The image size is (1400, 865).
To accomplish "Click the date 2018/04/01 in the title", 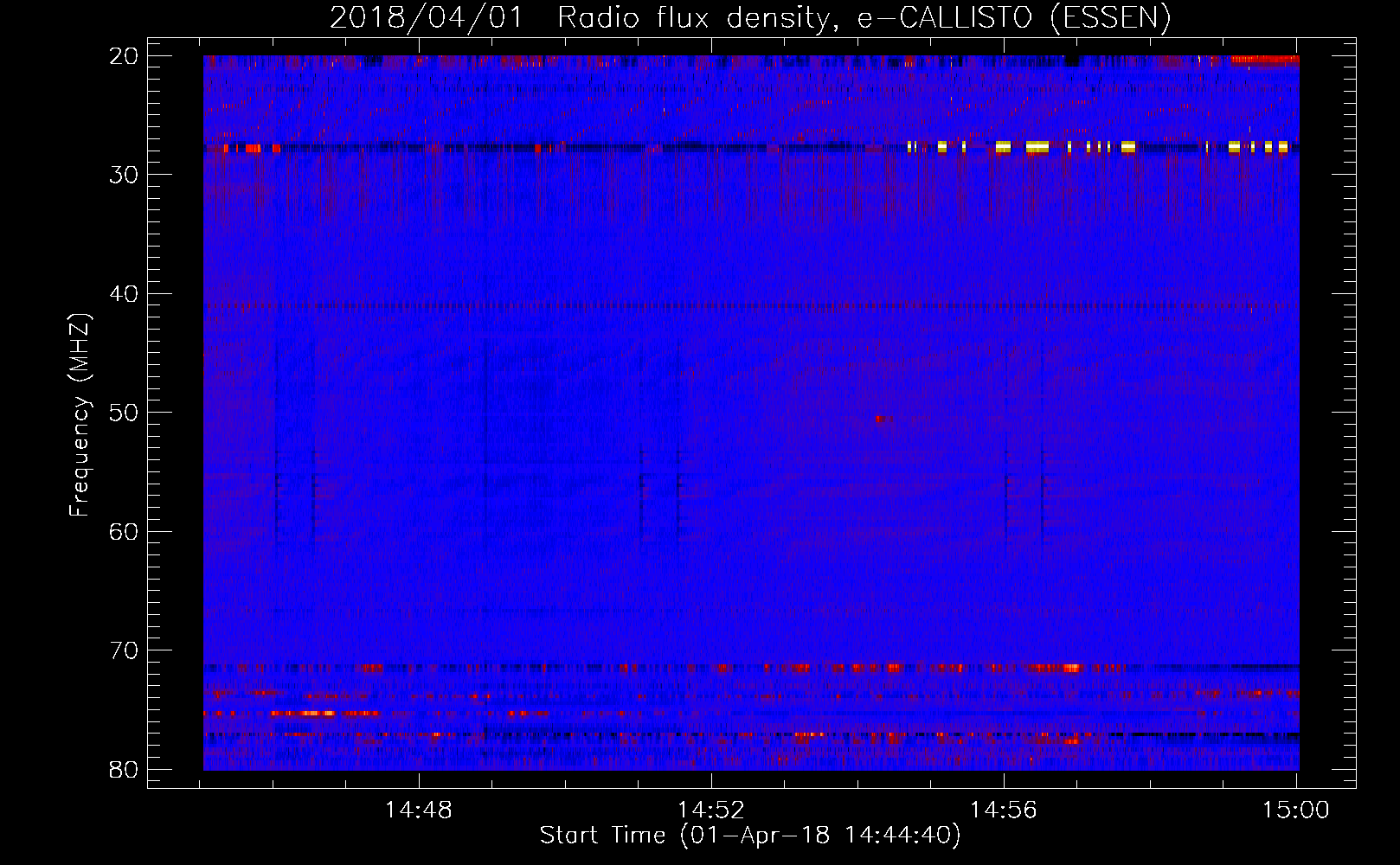I will pyautogui.click(x=426, y=18).
